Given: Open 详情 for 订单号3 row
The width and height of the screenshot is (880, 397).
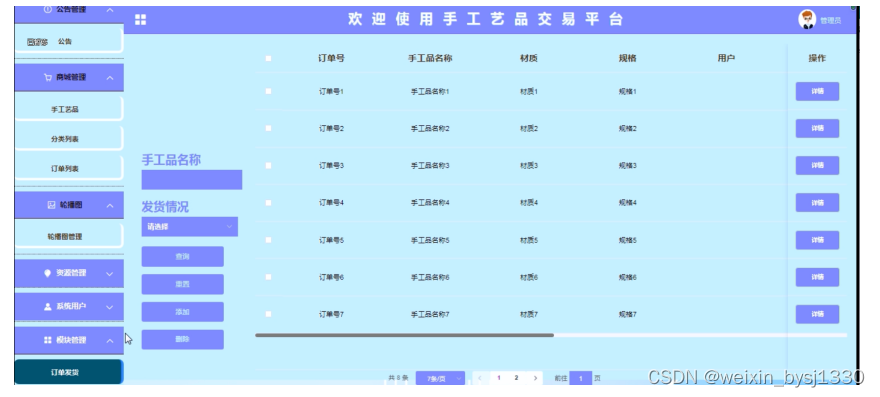Looking at the screenshot, I should click(817, 165).
